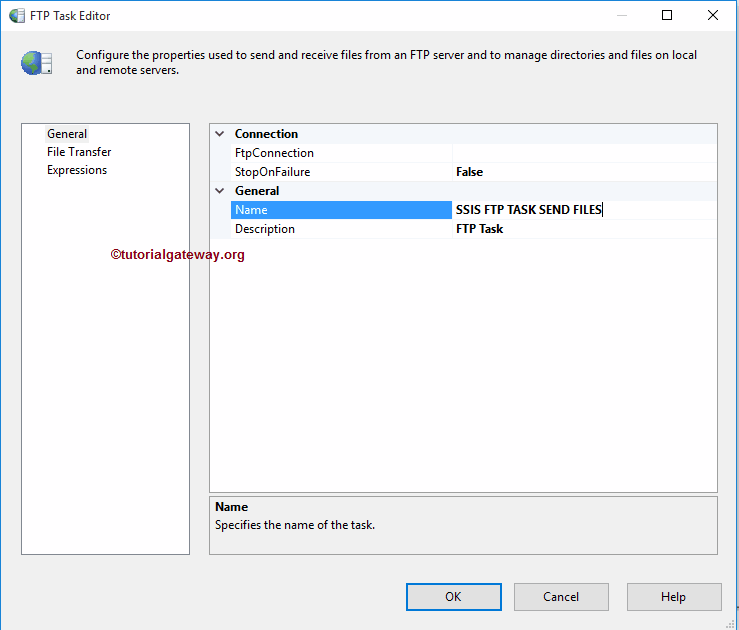The height and width of the screenshot is (630, 739).
Task: Click the globe server icon beside the description
Action: pos(36,63)
